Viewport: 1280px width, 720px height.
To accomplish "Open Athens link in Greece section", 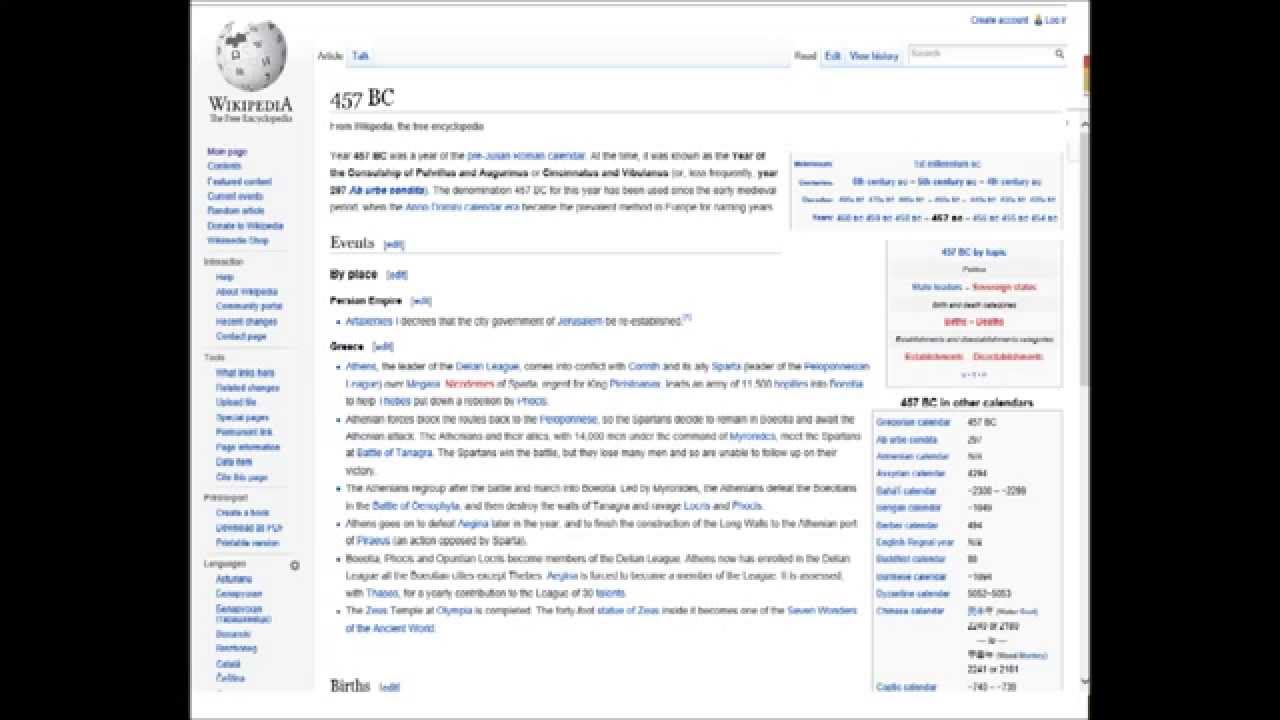I will 361,367.
